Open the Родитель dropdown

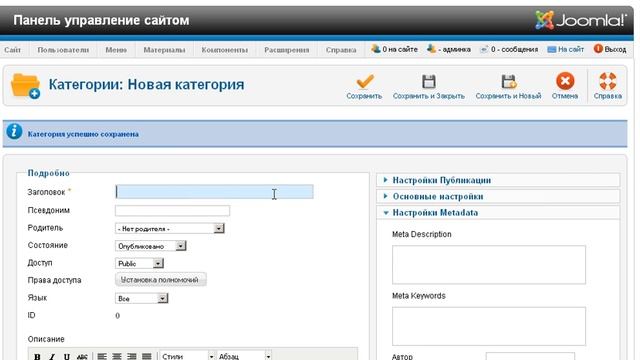[x=169, y=229]
